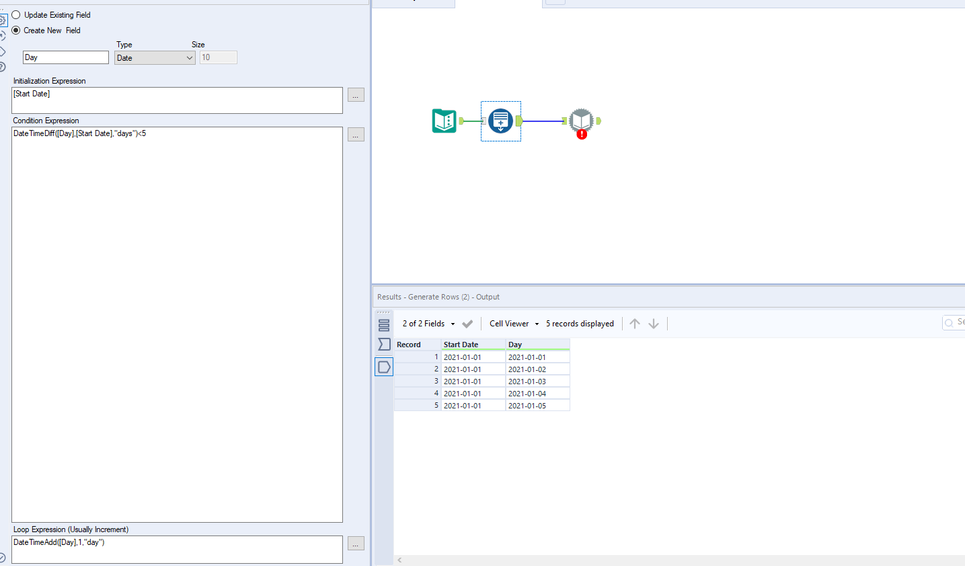Open expression editor for Loop Expression

[x=356, y=544]
